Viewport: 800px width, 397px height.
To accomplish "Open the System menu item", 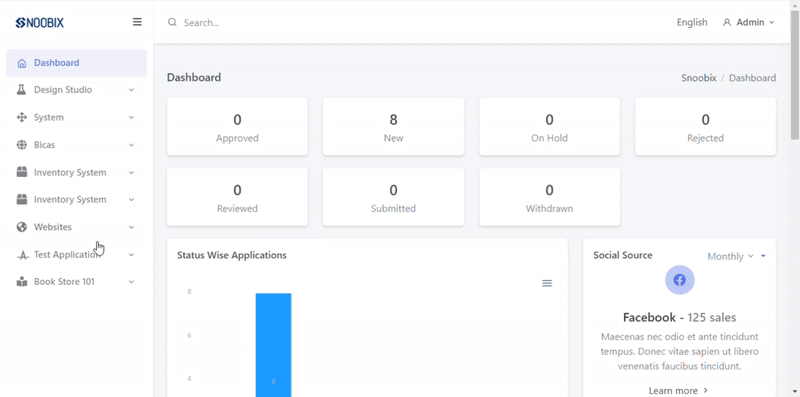I will (x=77, y=117).
